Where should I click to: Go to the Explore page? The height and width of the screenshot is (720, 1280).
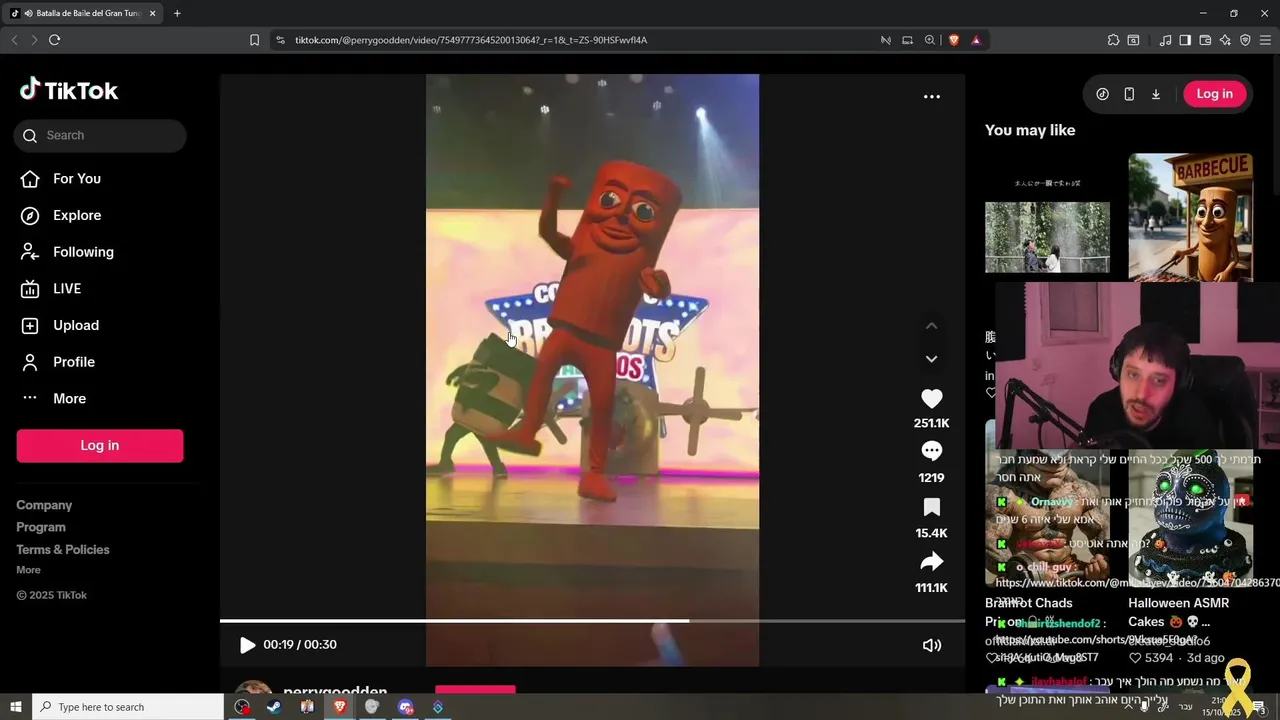(x=61, y=215)
